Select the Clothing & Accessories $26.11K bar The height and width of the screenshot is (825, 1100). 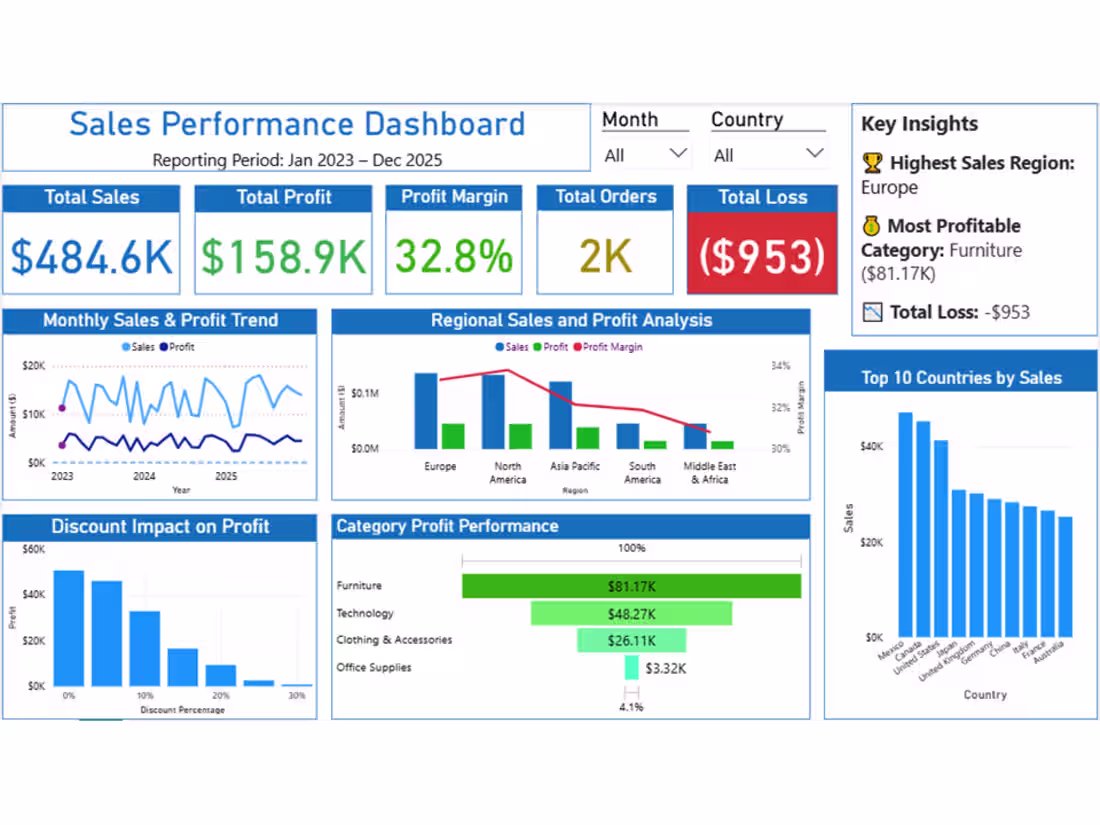pyautogui.click(x=631, y=640)
